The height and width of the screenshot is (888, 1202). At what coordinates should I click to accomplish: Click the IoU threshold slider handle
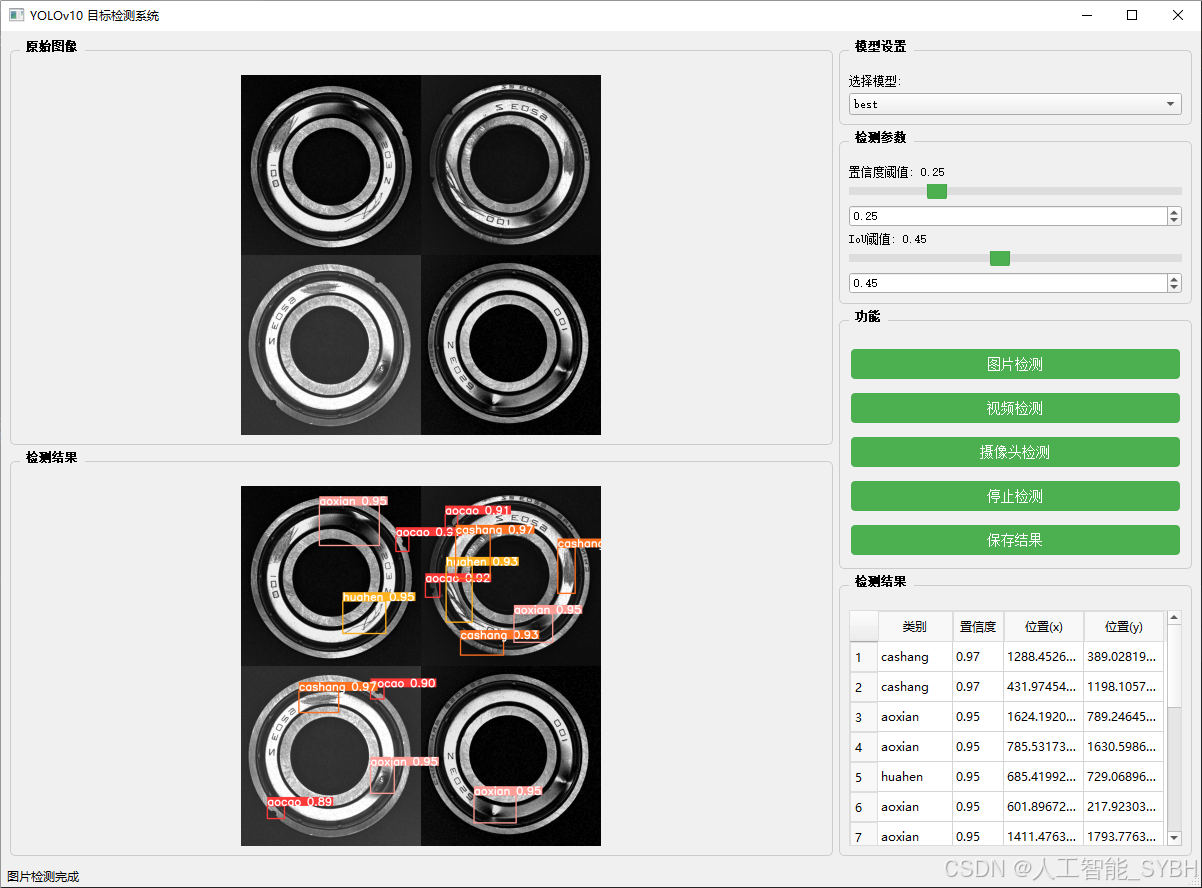(1000, 258)
